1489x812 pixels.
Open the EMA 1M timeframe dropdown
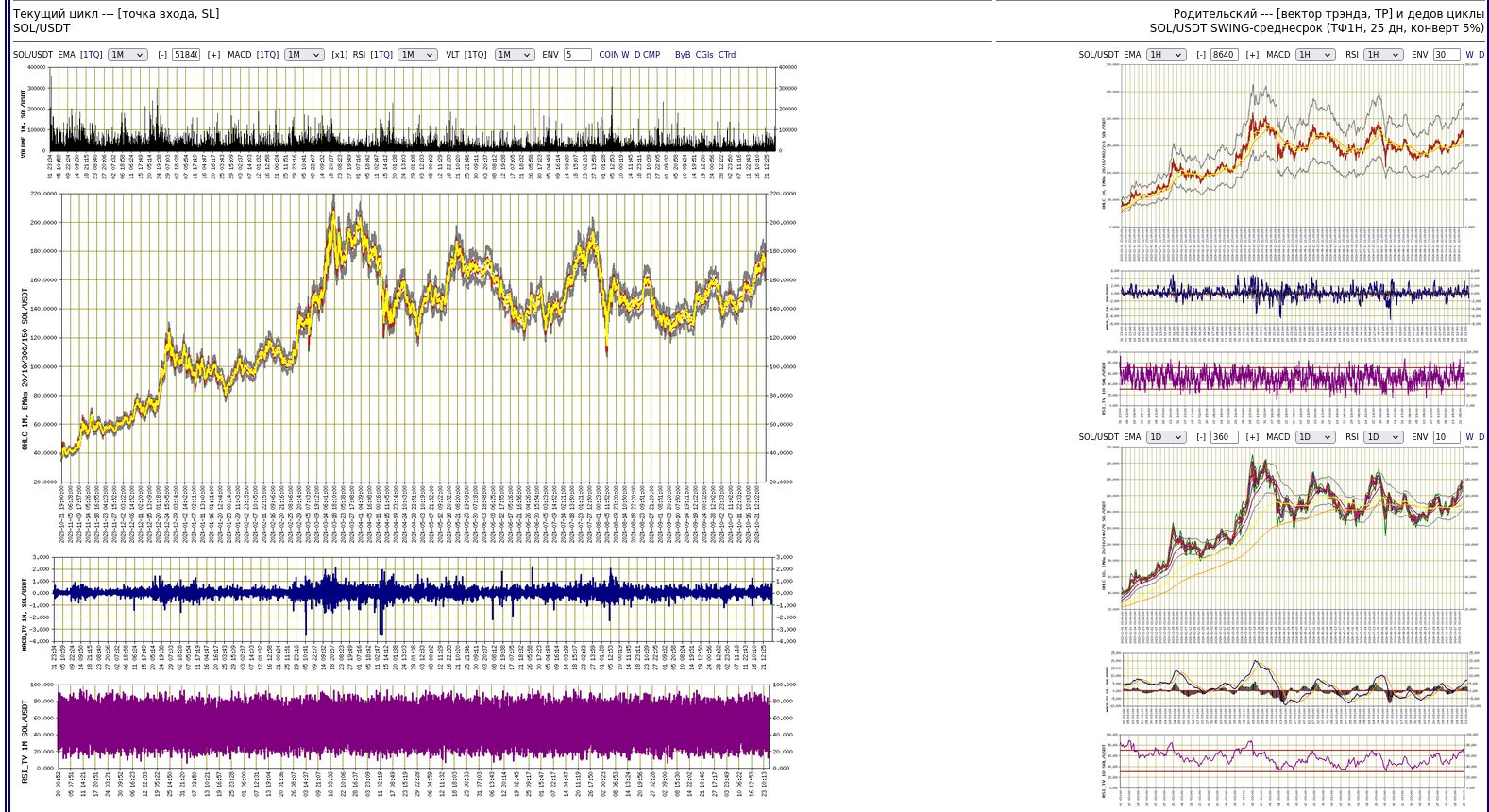[x=127, y=55]
